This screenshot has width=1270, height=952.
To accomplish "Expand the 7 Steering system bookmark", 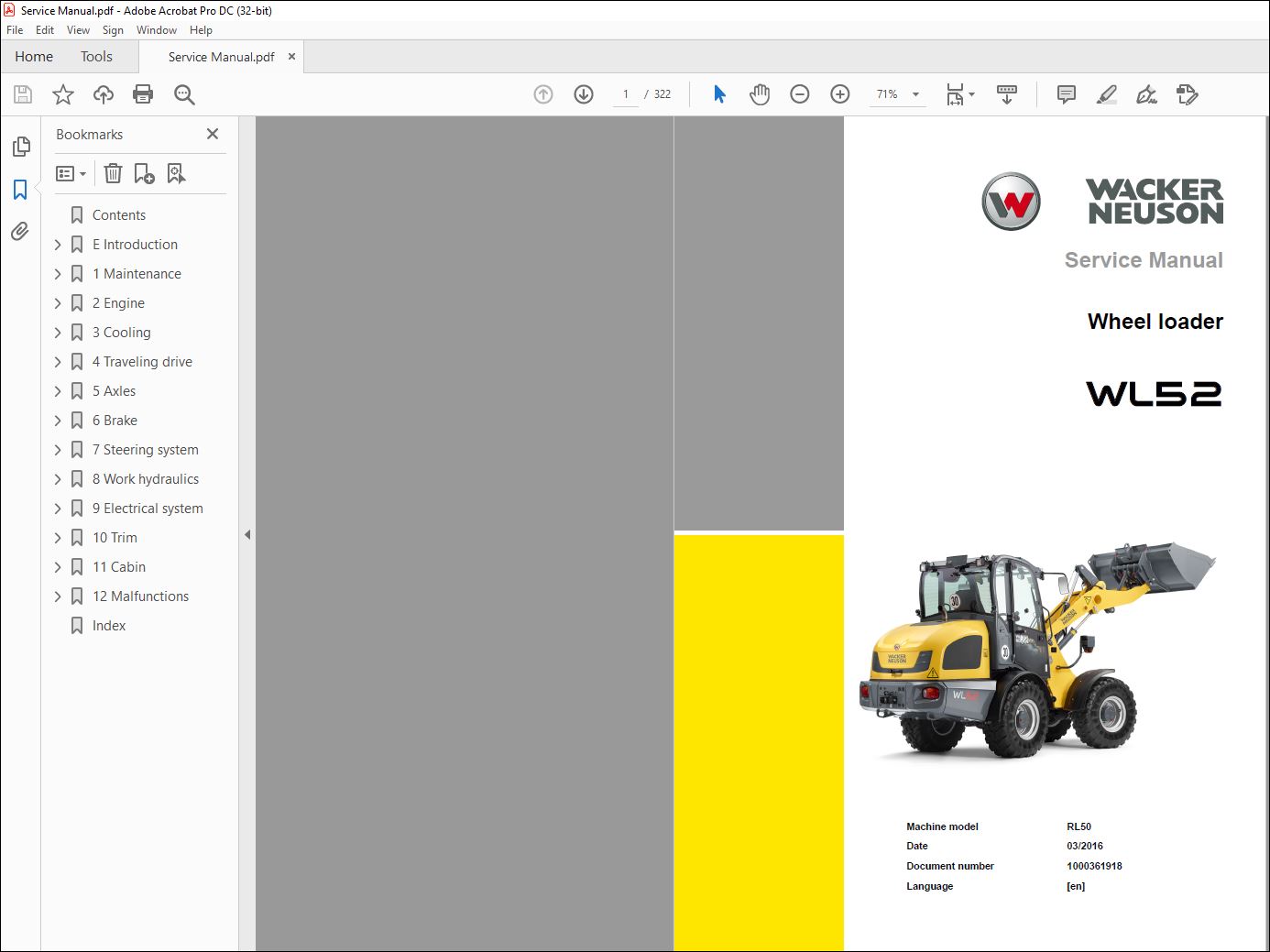I will [x=58, y=450].
